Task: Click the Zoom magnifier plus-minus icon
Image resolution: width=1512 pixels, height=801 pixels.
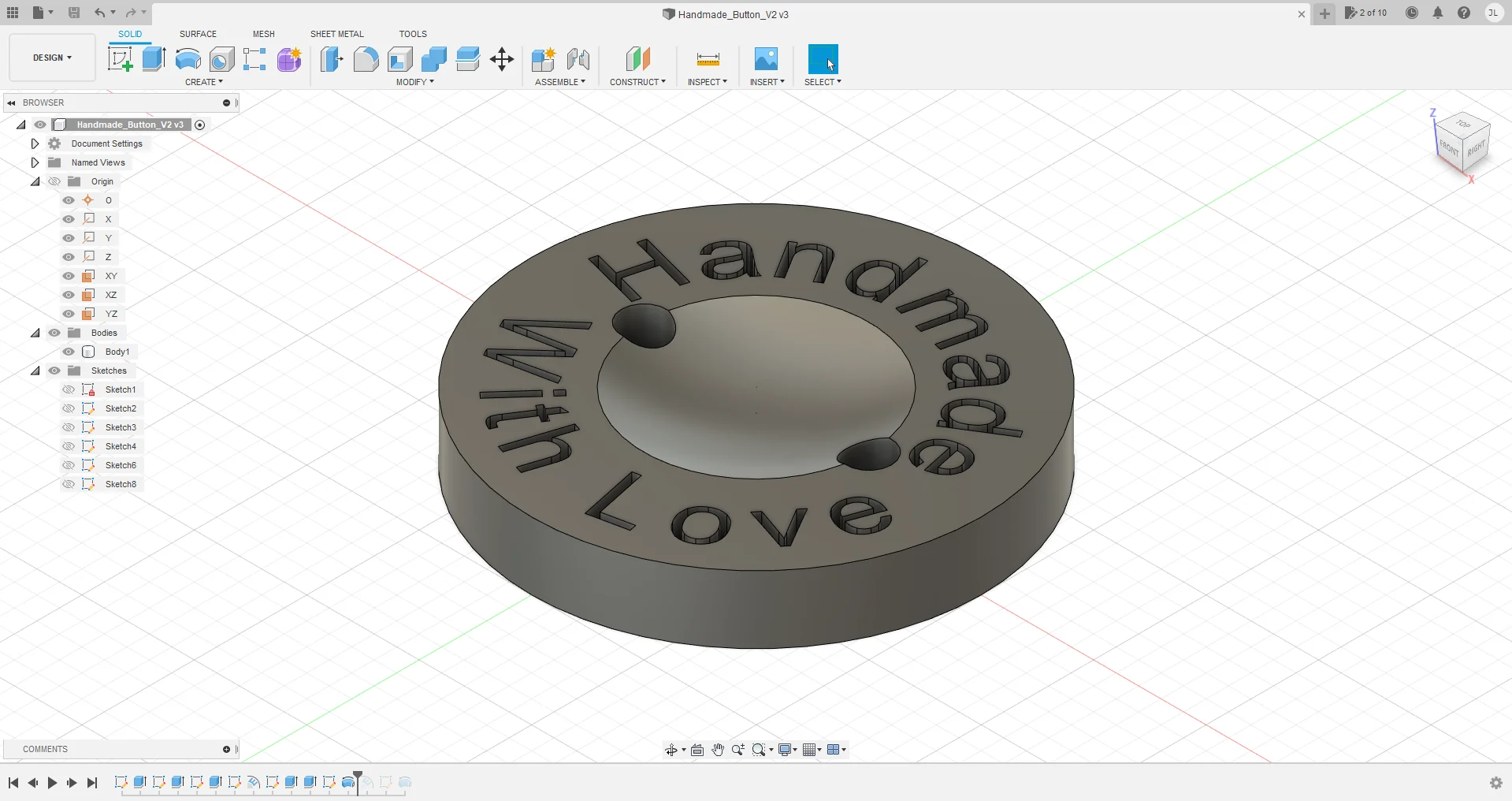Action: [738, 750]
